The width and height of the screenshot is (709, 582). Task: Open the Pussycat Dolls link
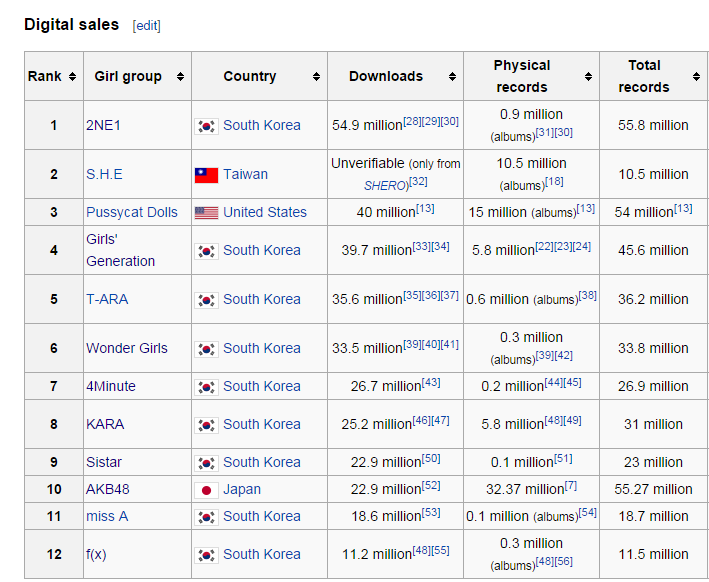pyautogui.click(x=132, y=212)
